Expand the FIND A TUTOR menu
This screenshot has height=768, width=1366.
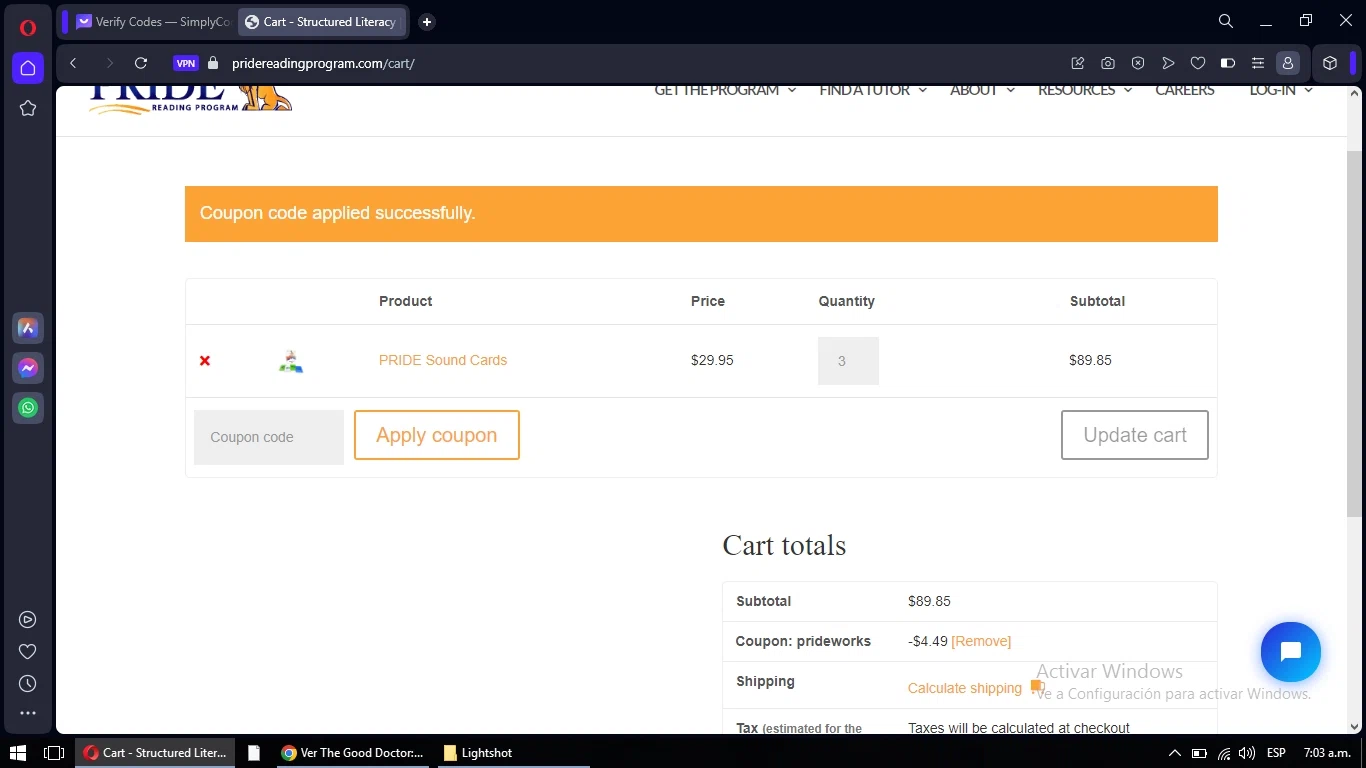click(873, 90)
